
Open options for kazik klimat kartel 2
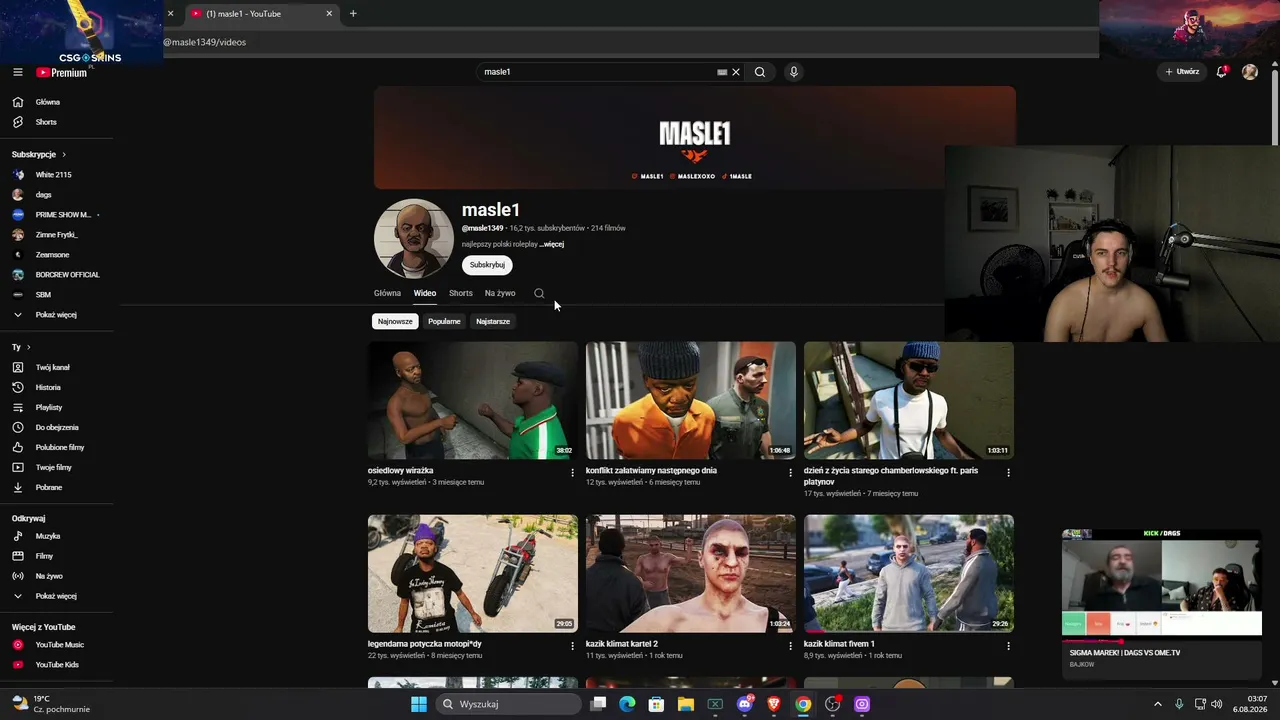pyautogui.click(x=790, y=646)
